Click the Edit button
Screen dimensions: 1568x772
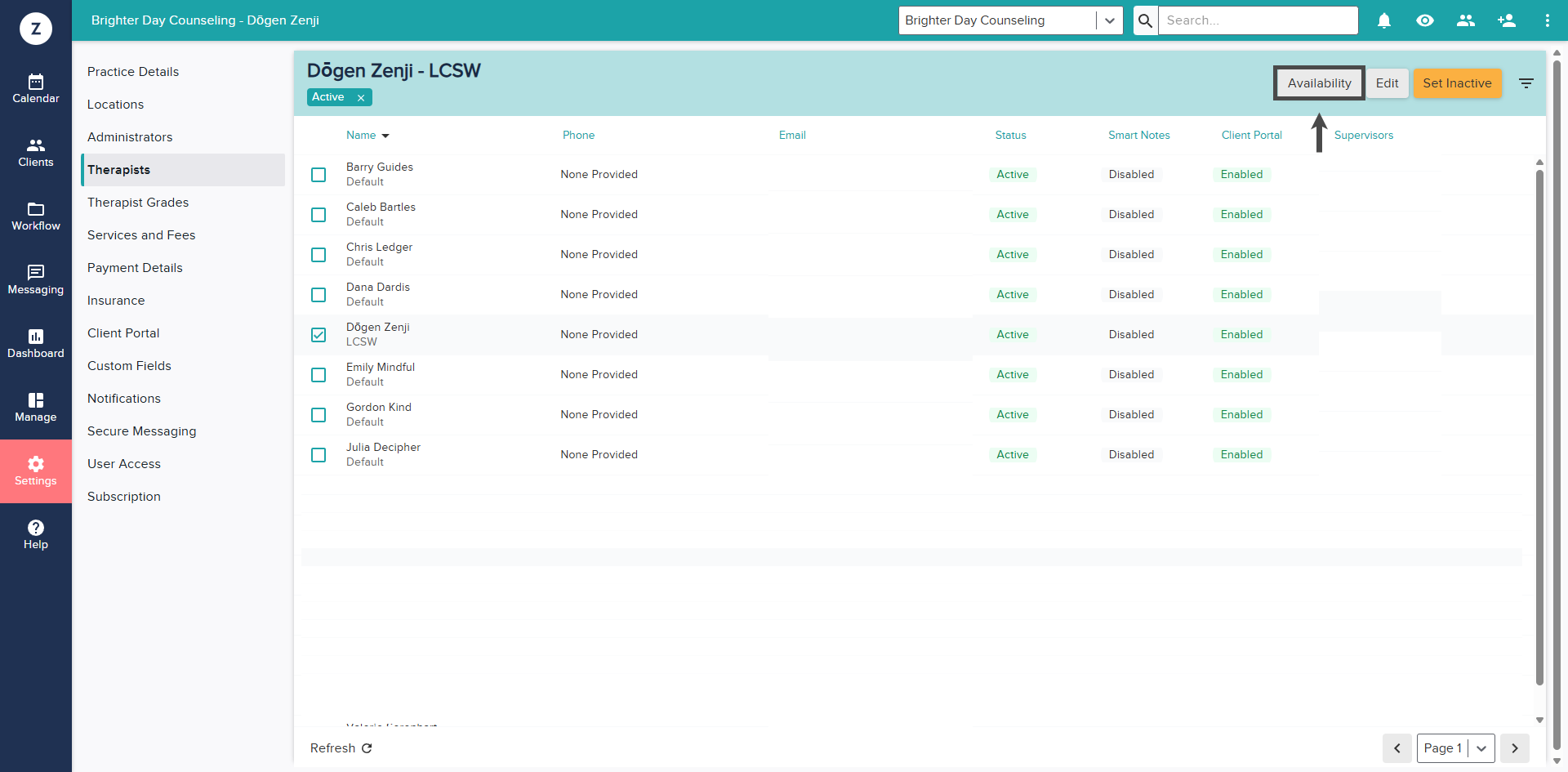point(1387,83)
